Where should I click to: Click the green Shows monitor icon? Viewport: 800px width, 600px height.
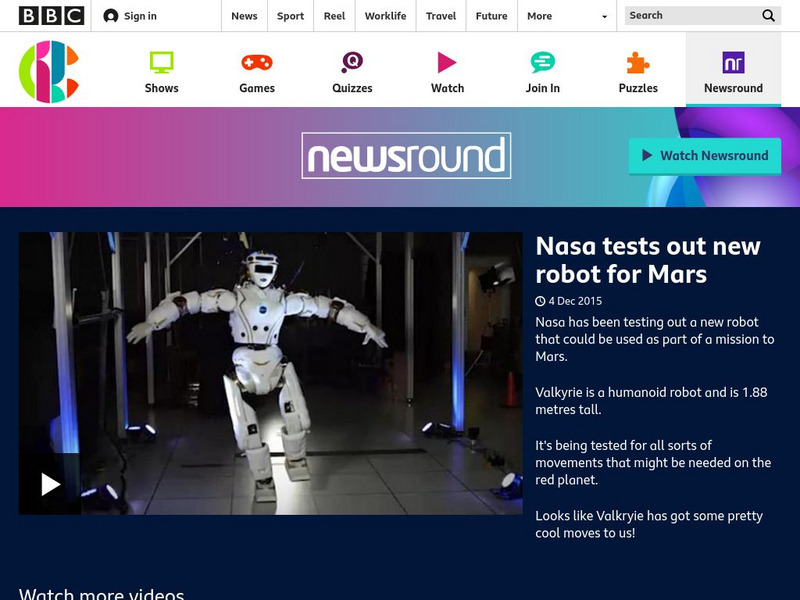pos(161,62)
